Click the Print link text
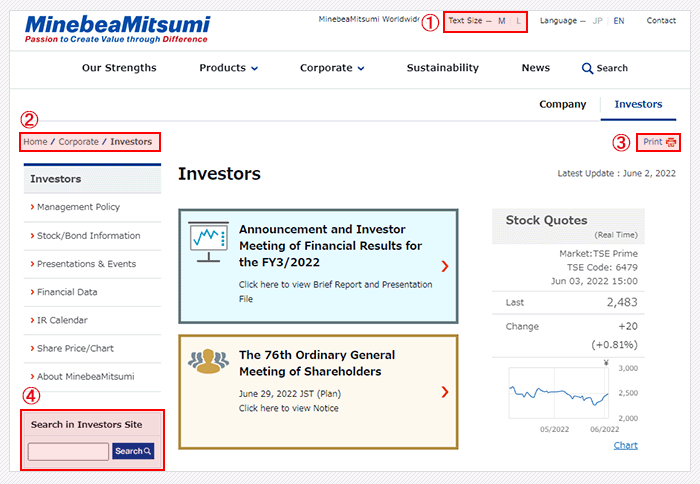The height and width of the screenshot is (484, 700). (653, 142)
